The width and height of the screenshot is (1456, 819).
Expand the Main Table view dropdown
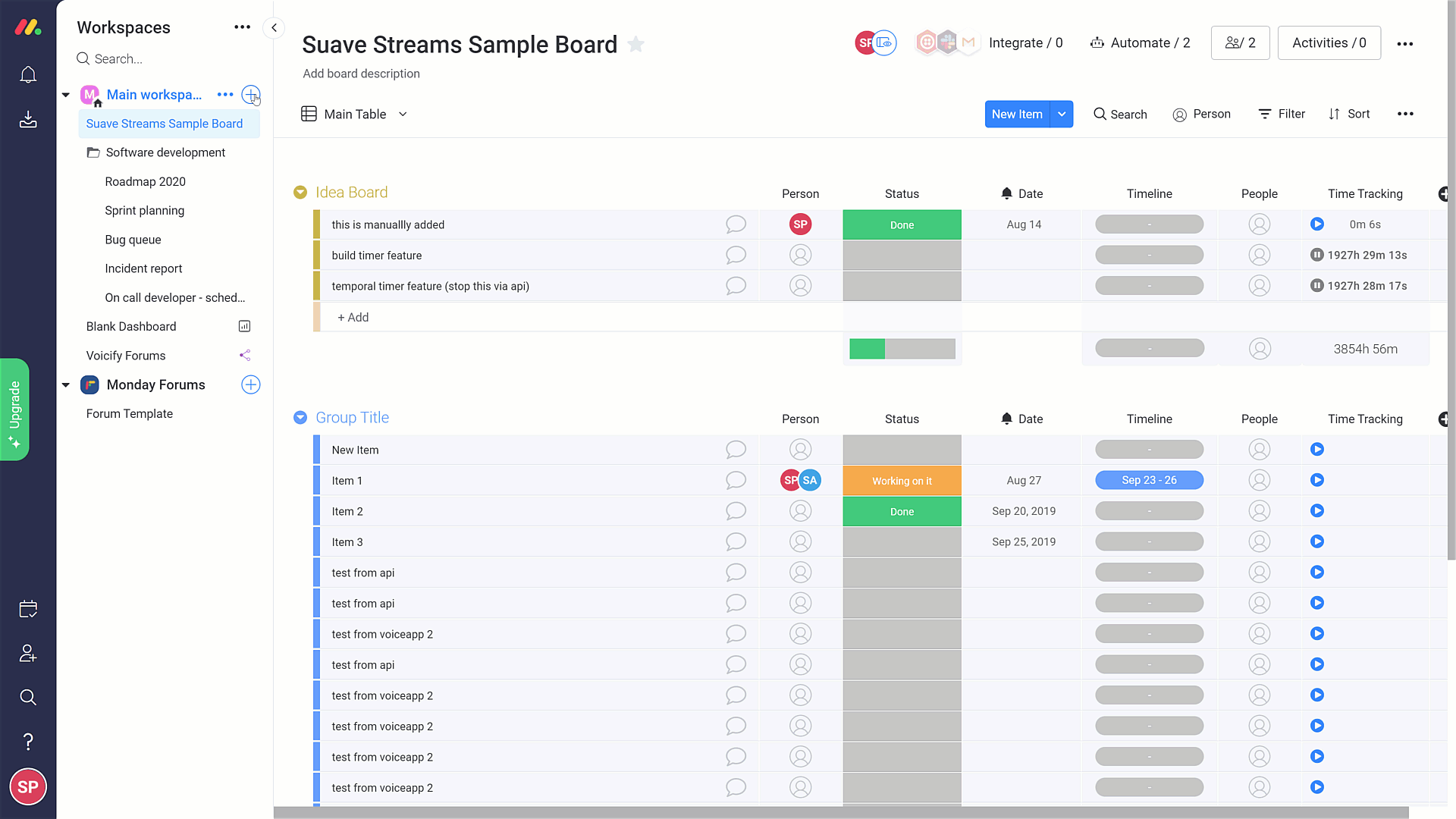[x=403, y=114]
